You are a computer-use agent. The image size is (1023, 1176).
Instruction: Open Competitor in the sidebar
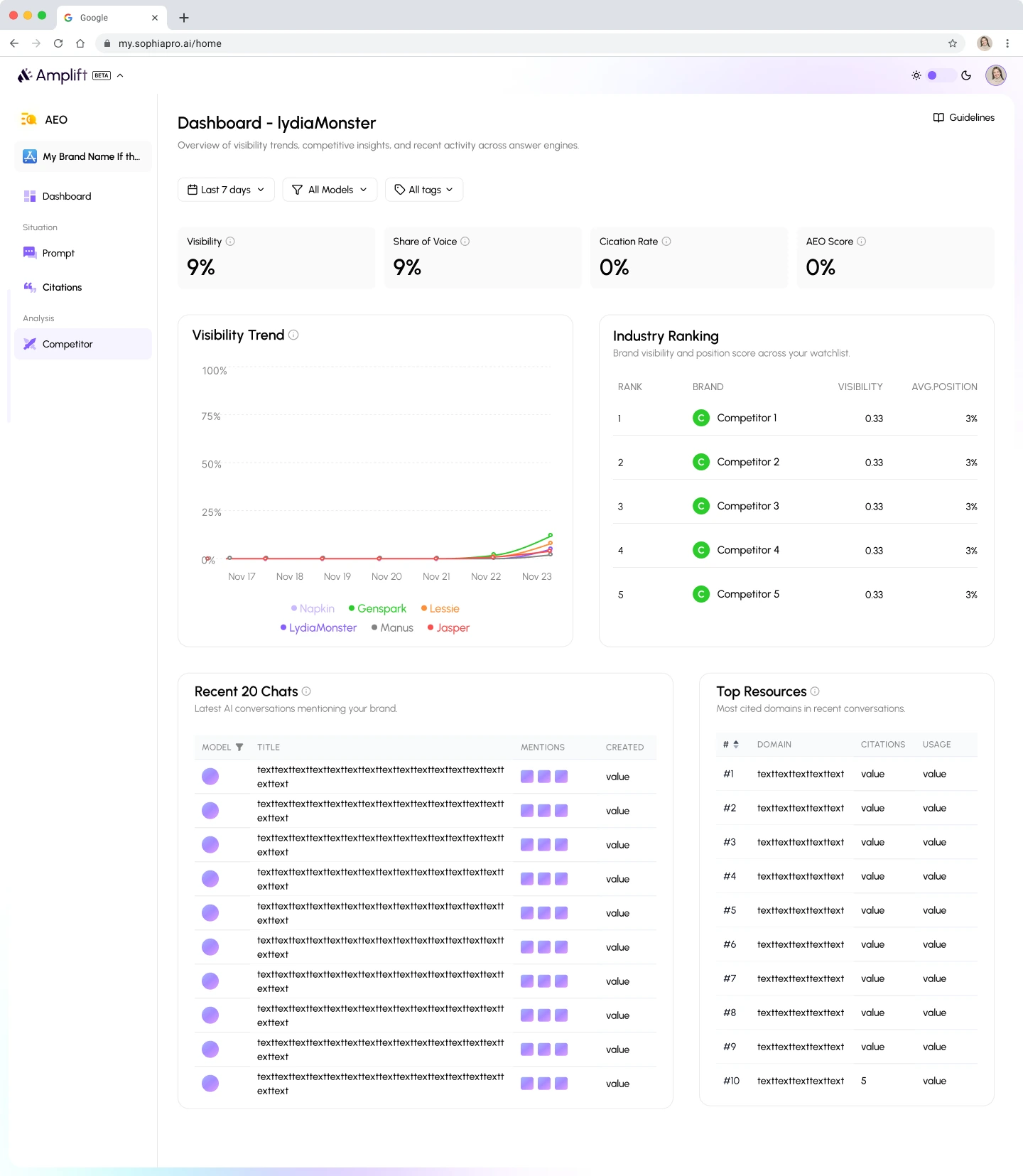(83, 344)
